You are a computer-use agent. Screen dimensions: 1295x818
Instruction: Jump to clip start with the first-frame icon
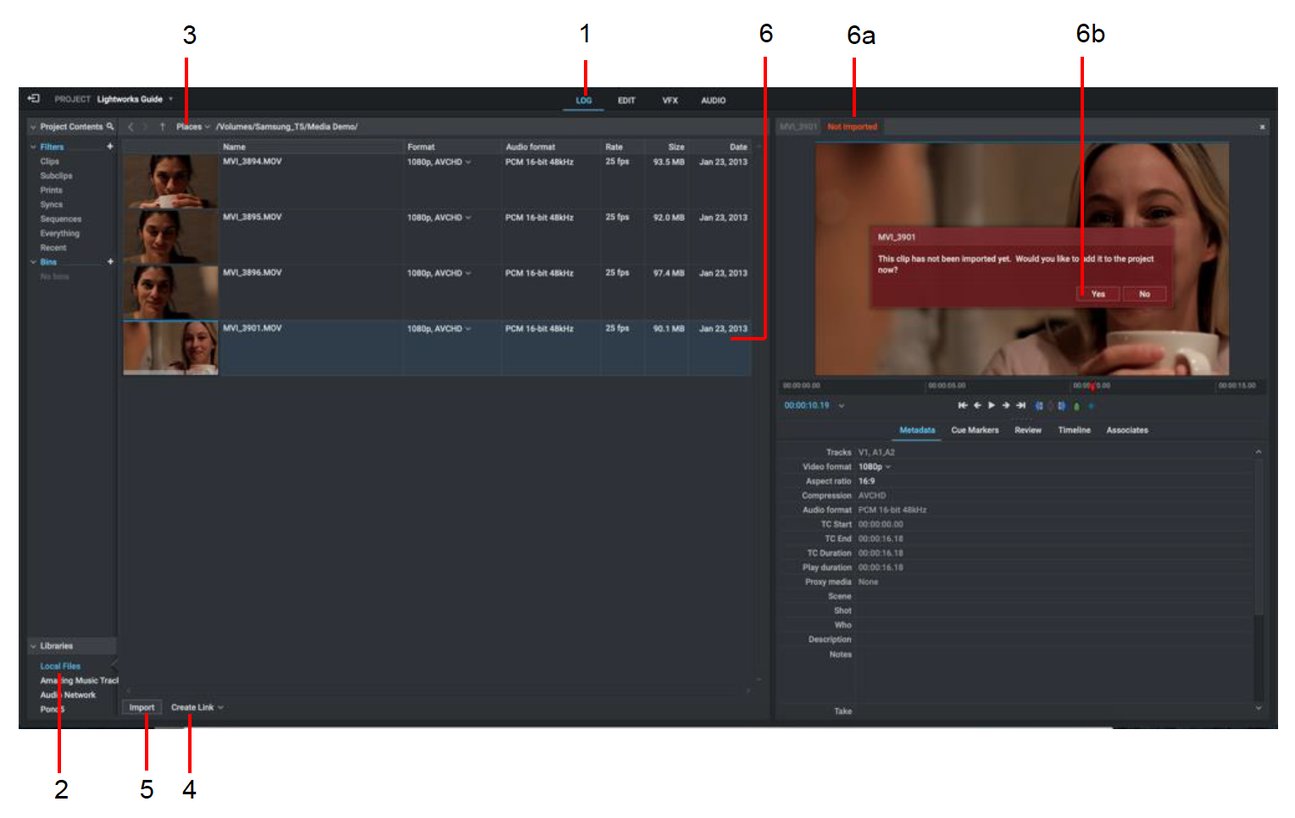pyautogui.click(x=963, y=405)
